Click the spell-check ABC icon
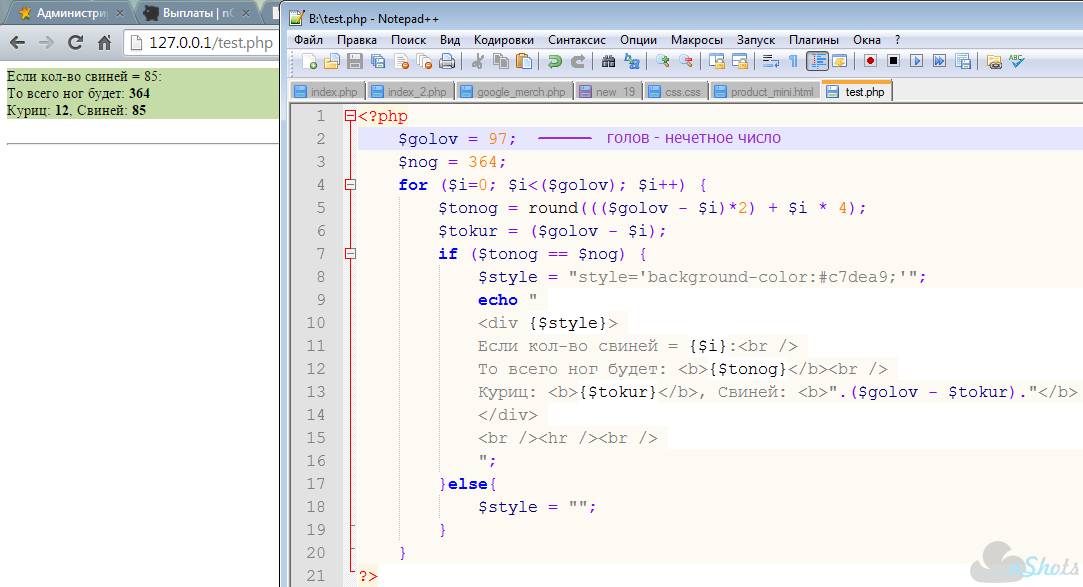 click(x=1017, y=61)
